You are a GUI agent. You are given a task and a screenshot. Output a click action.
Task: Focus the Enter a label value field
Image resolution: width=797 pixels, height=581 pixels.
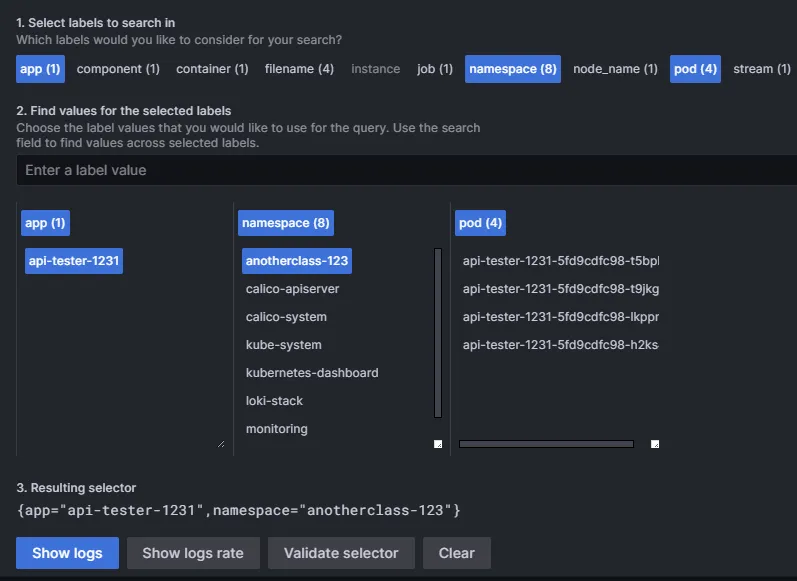click(x=406, y=170)
